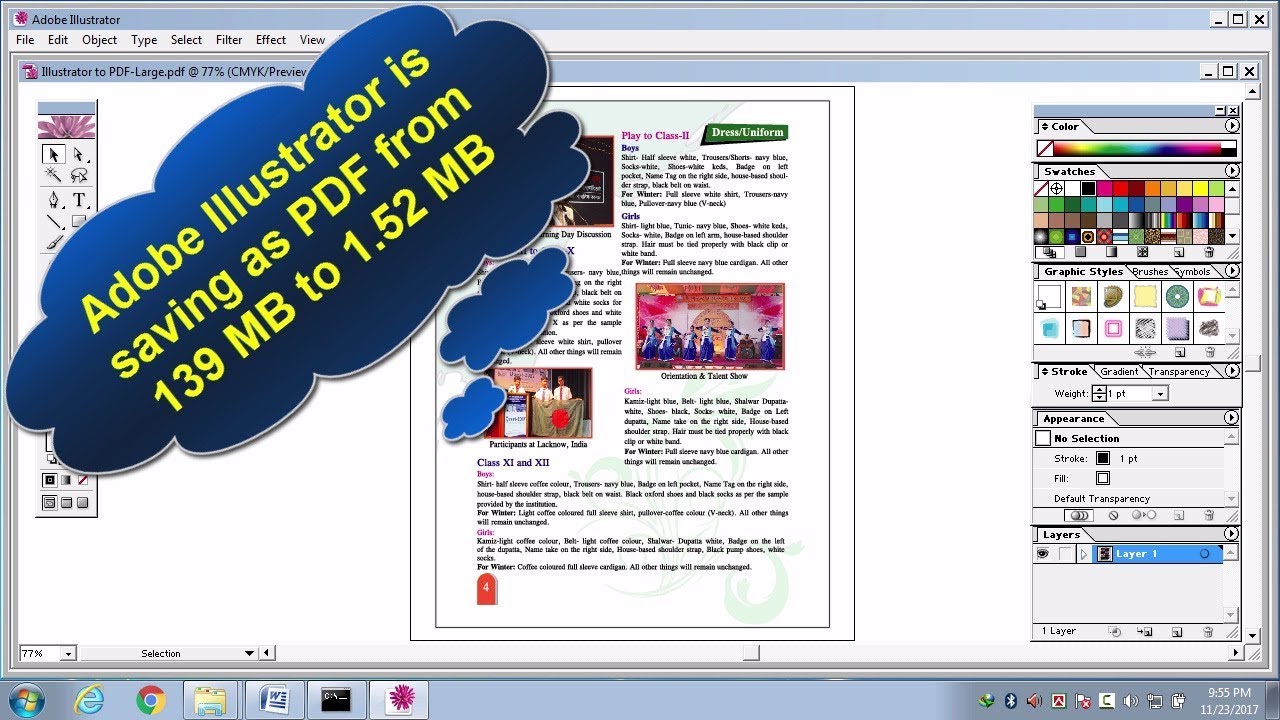
Task: Switch to the Gradient tab
Action: coord(1119,372)
